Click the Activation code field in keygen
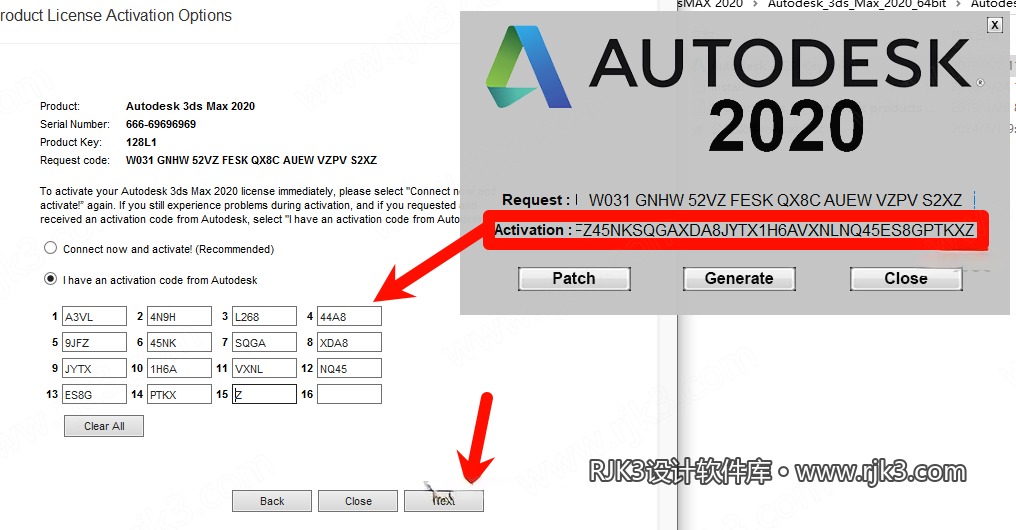 coord(775,230)
